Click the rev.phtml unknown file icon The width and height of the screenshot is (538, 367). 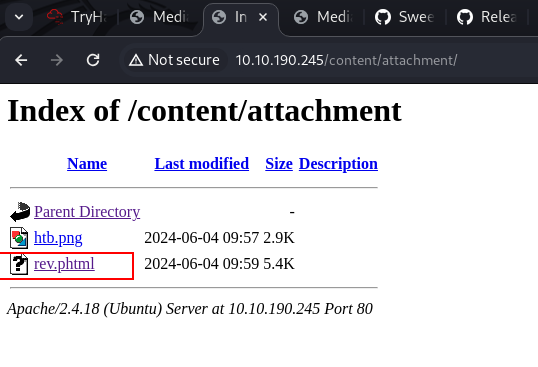[19, 264]
